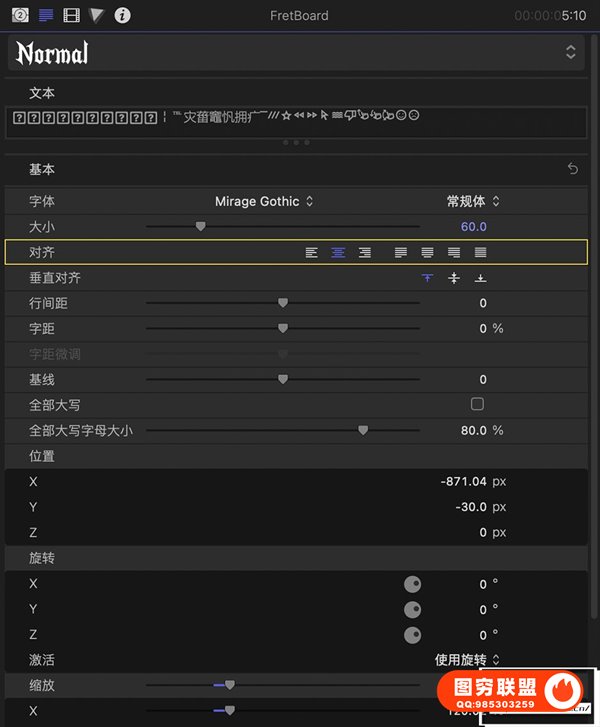
Task: Apply full justify alignment
Action: (480, 252)
